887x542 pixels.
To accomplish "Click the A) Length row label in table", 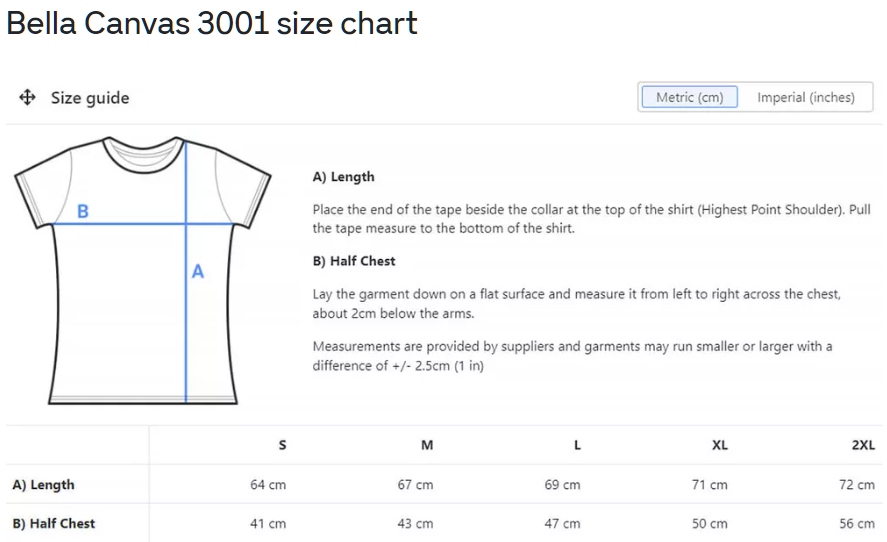I will click(x=43, y=485).
